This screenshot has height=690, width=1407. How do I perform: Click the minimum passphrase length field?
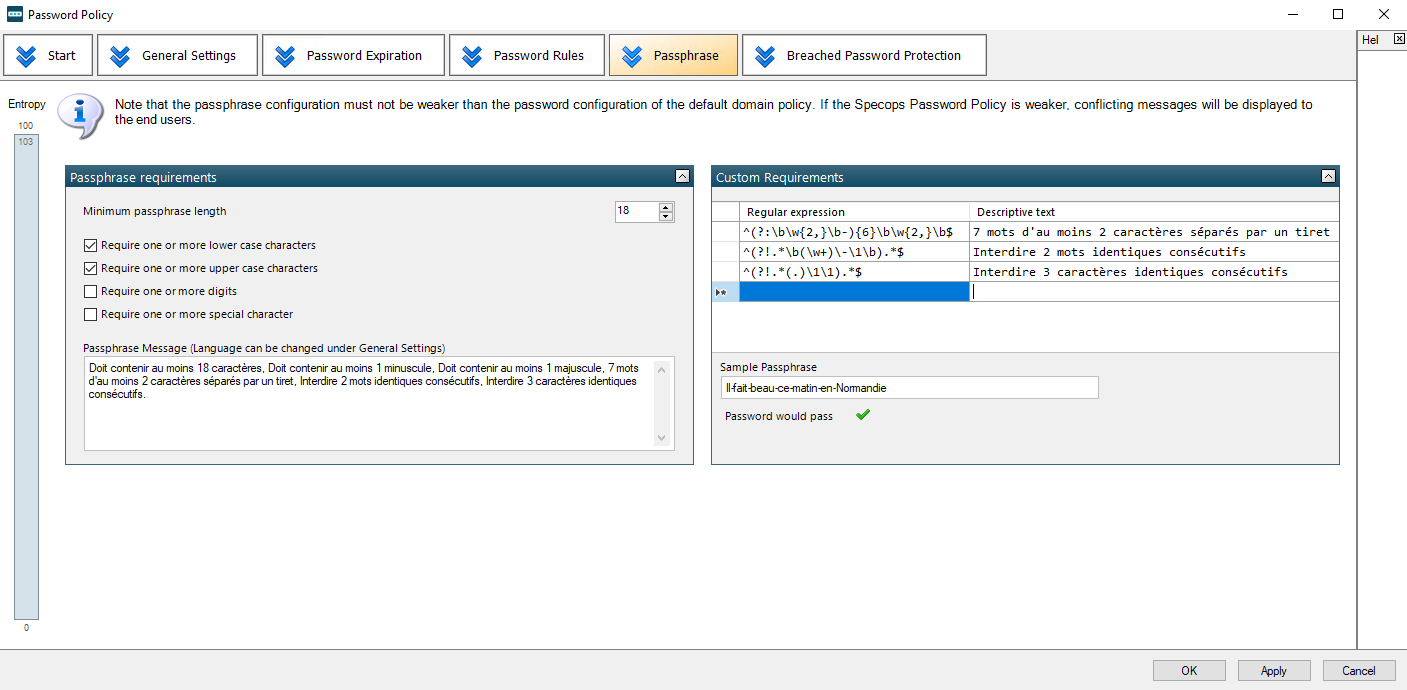[x=636, y=211]
